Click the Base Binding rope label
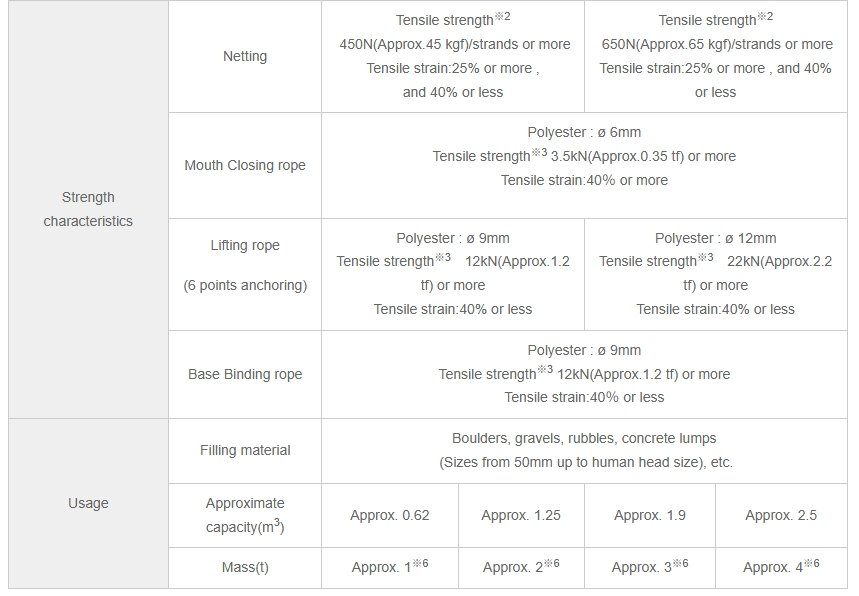Image resolution: width=859 pixels, height=596 pixels. (x=245, y=374)
